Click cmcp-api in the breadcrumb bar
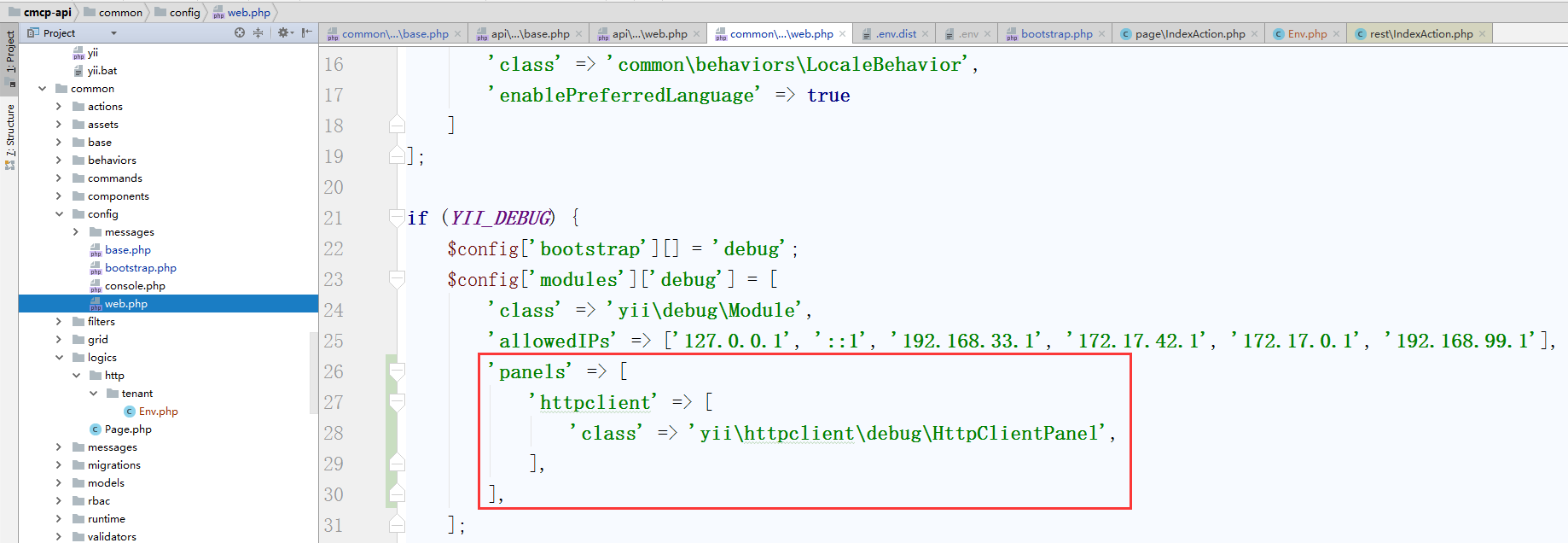Viewport: 1568px width, 543px height. (x=47, y=12)
